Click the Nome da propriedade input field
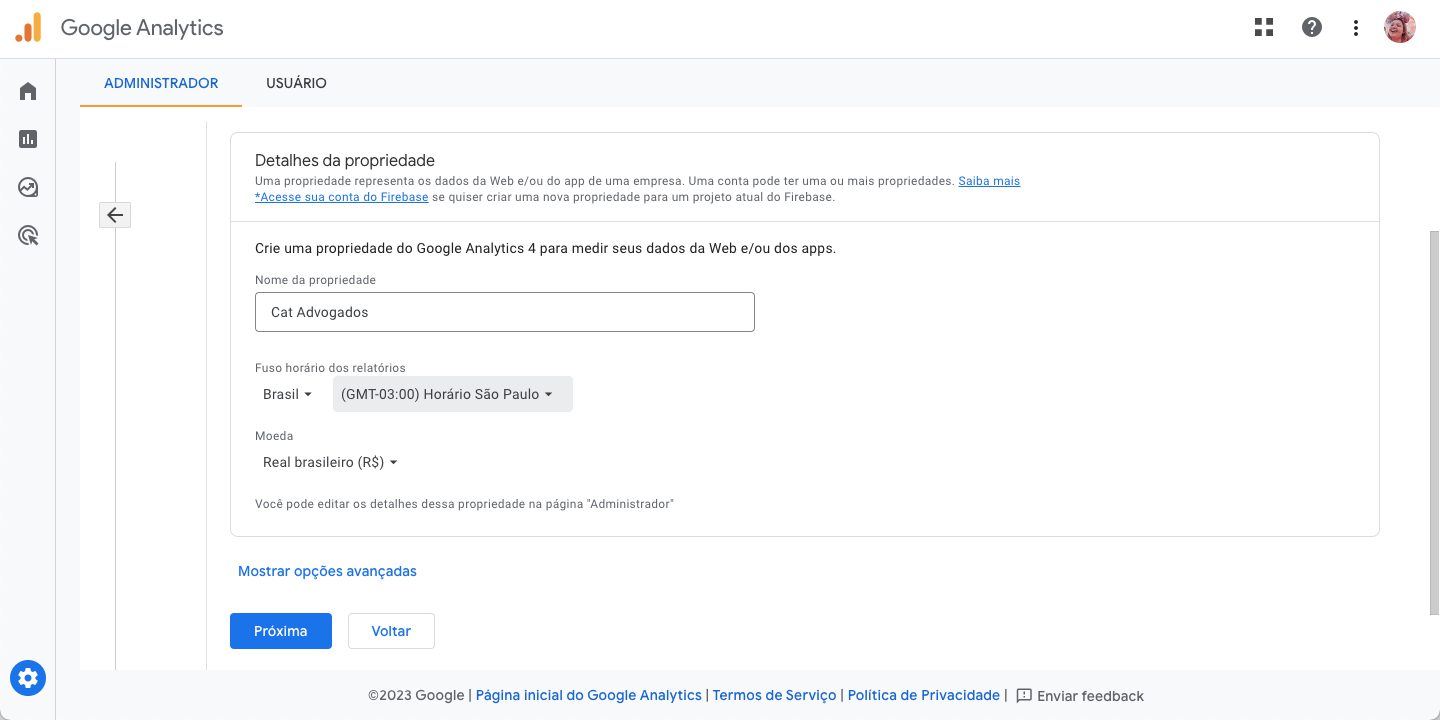The image size is (1440, 720). 505,312
